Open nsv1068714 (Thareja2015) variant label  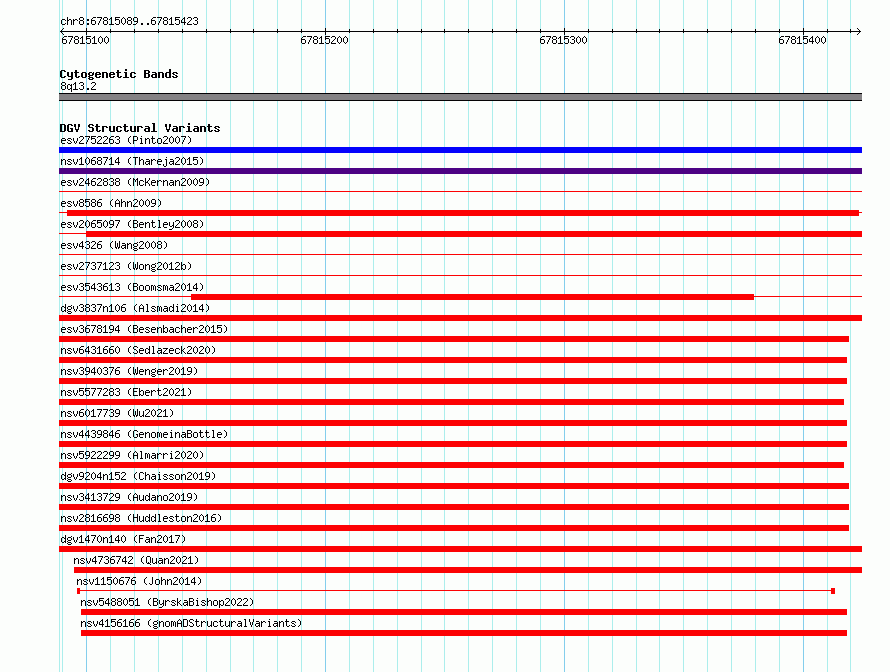[x=132, y=161]
